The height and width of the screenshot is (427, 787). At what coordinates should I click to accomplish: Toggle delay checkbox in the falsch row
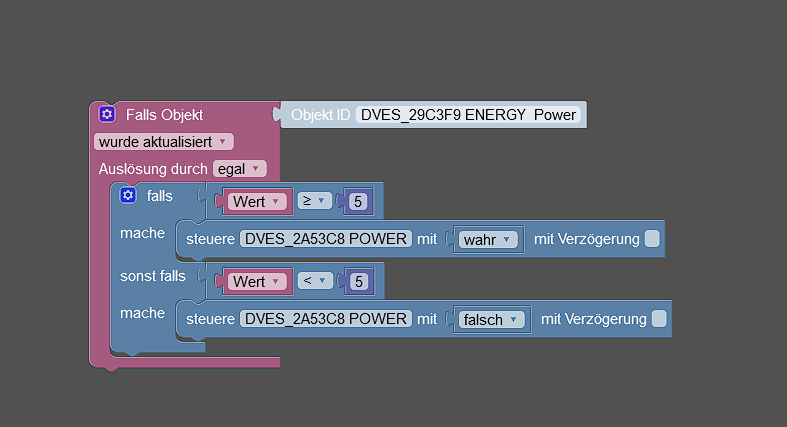click(x=659, y=319)
